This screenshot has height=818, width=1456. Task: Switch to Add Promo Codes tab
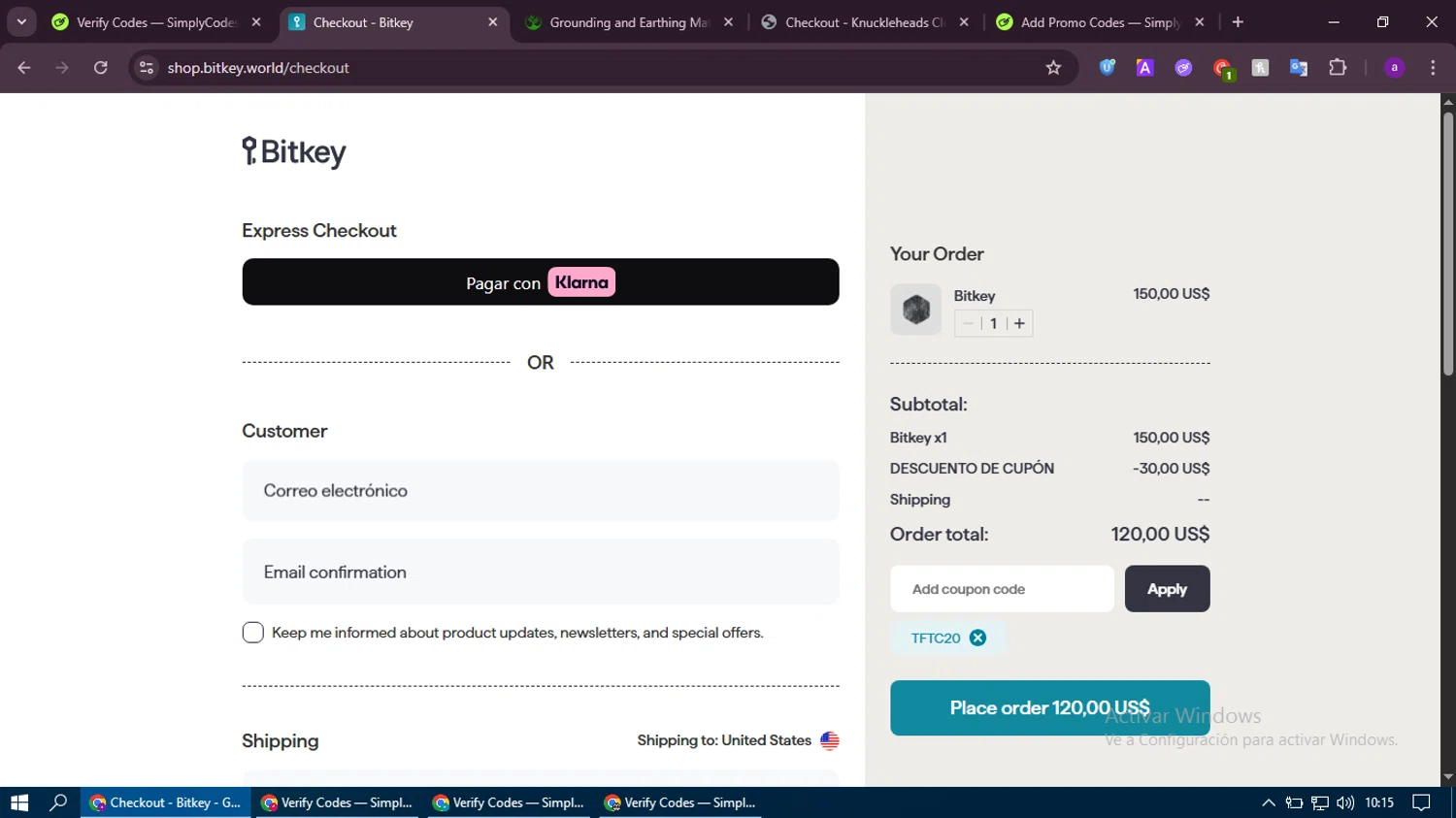[1100, 22]
